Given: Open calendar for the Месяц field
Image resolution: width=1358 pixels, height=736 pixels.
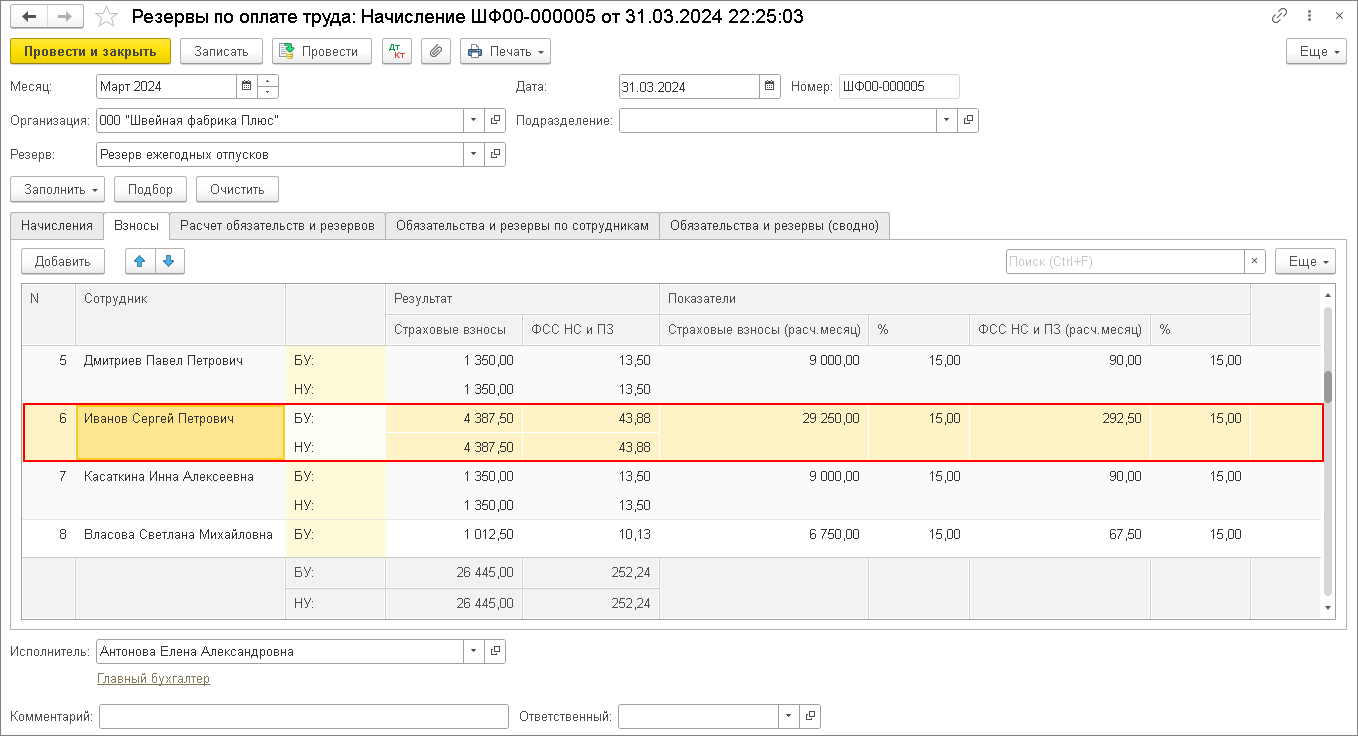Looking at the screenshot, I should click(x=246, y=87).
